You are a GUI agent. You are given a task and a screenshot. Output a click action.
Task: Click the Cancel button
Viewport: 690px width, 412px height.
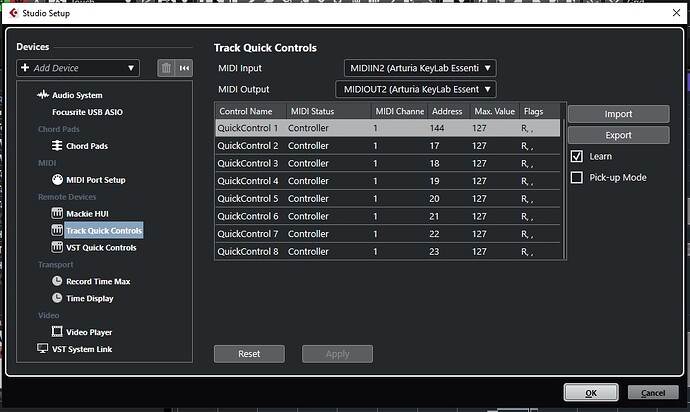(x=653, y=393)
